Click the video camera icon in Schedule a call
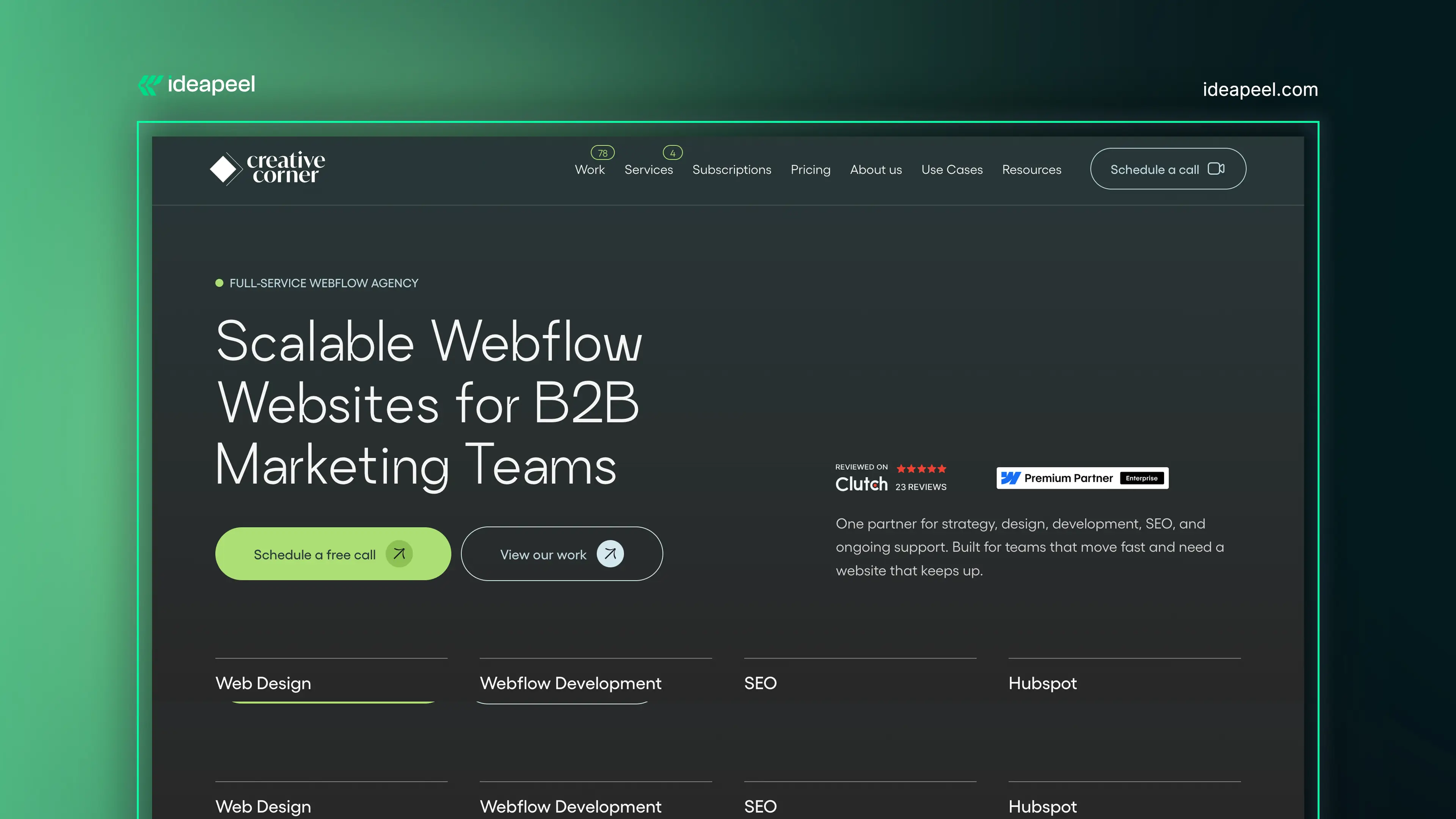This screenshot has width=1456, height=819. coord(1216,169)
